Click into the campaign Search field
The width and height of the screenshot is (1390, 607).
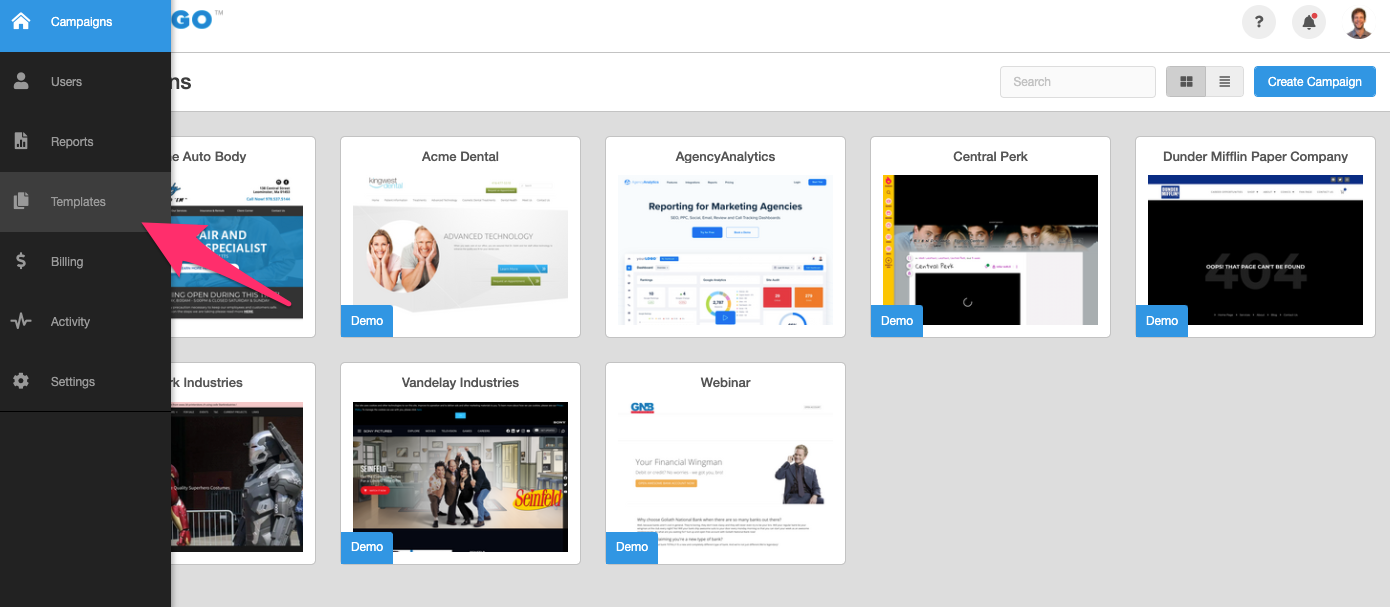pyautogui.click(x=1078, y=82)
